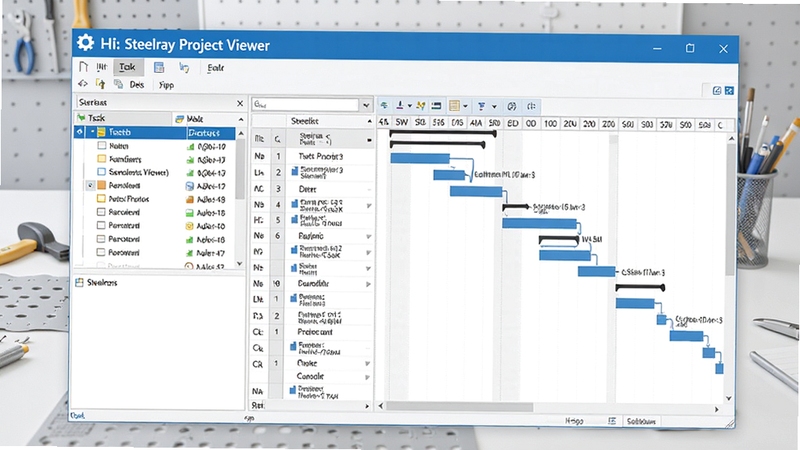This screenshot has width=800, height=450.
Task: Click the yellow round icon in the Adee-10 row
Action: click(189, 226)
